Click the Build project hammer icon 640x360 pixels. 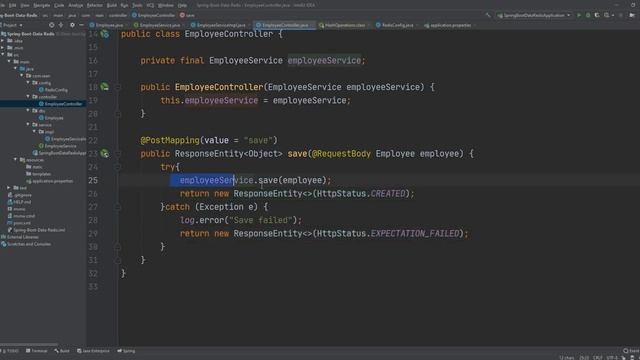click(488, 15)
